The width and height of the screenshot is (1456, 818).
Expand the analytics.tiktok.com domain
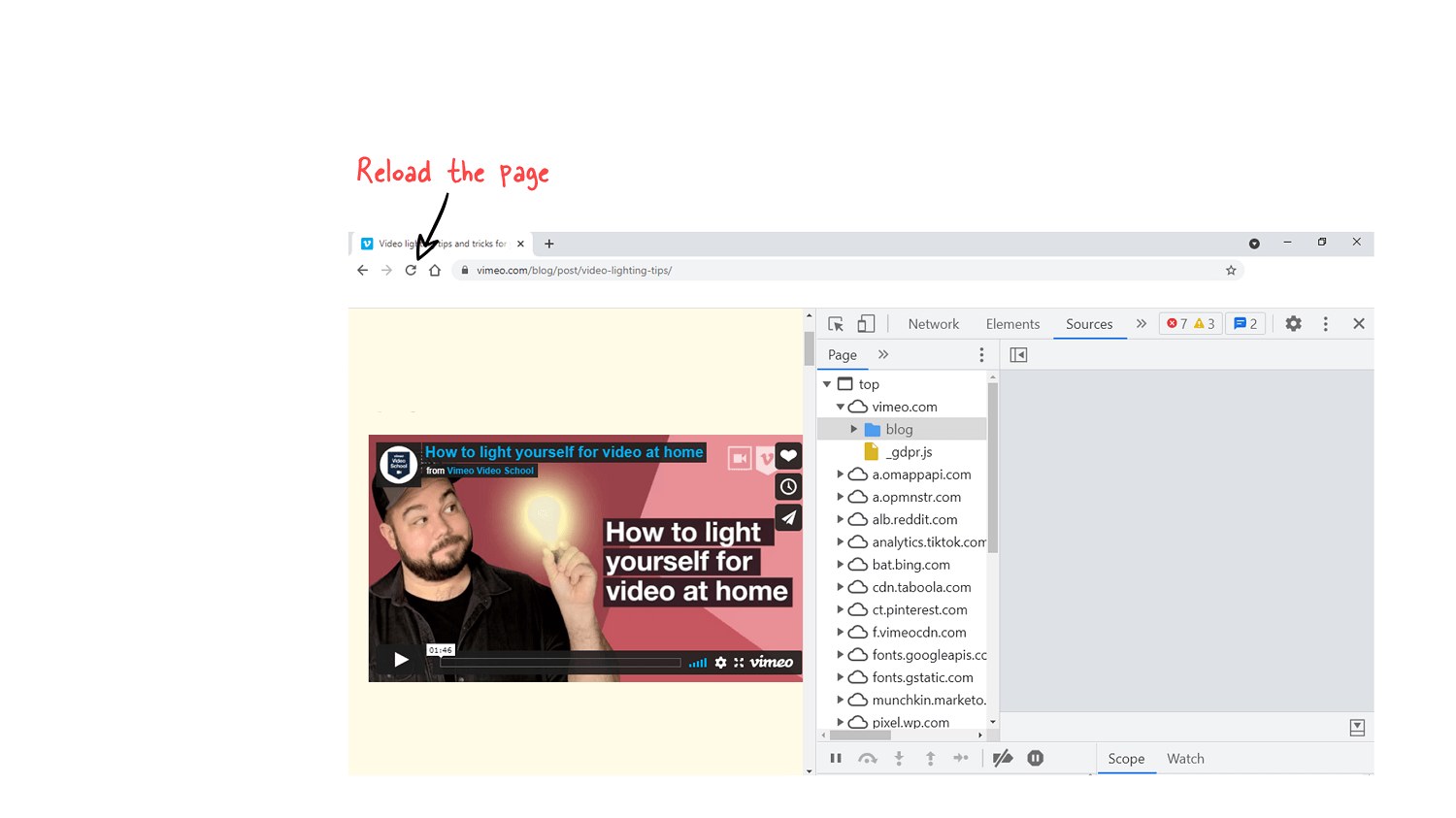click(841, 541)
